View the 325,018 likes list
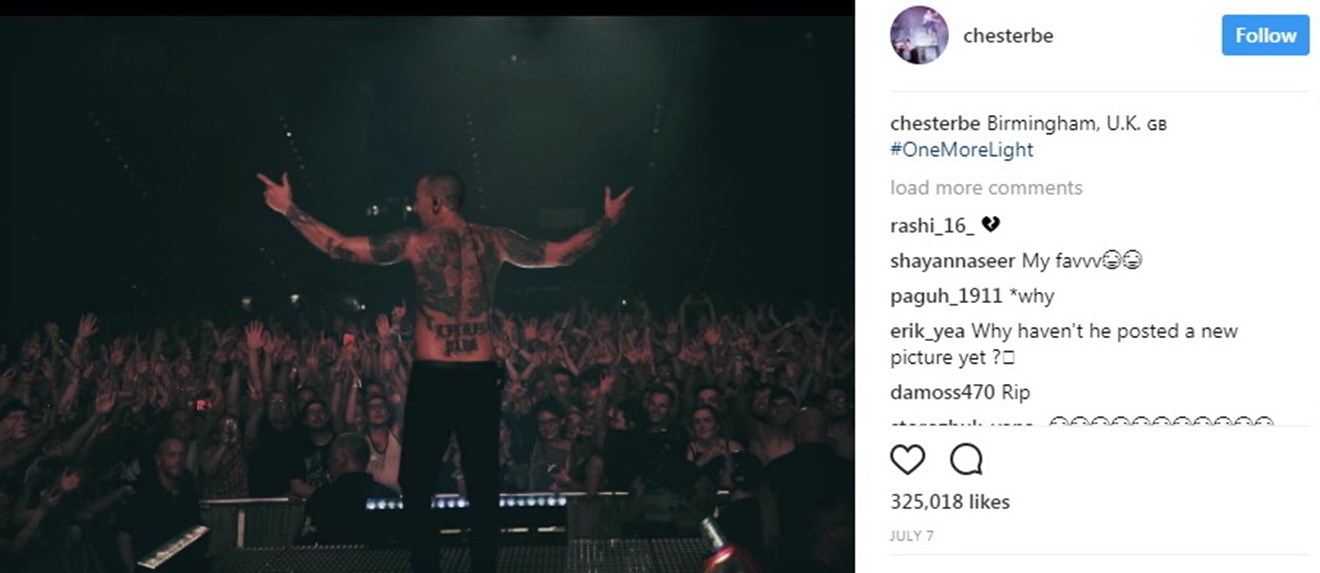This screenshot has width=1320, height=573. point(950,502)
